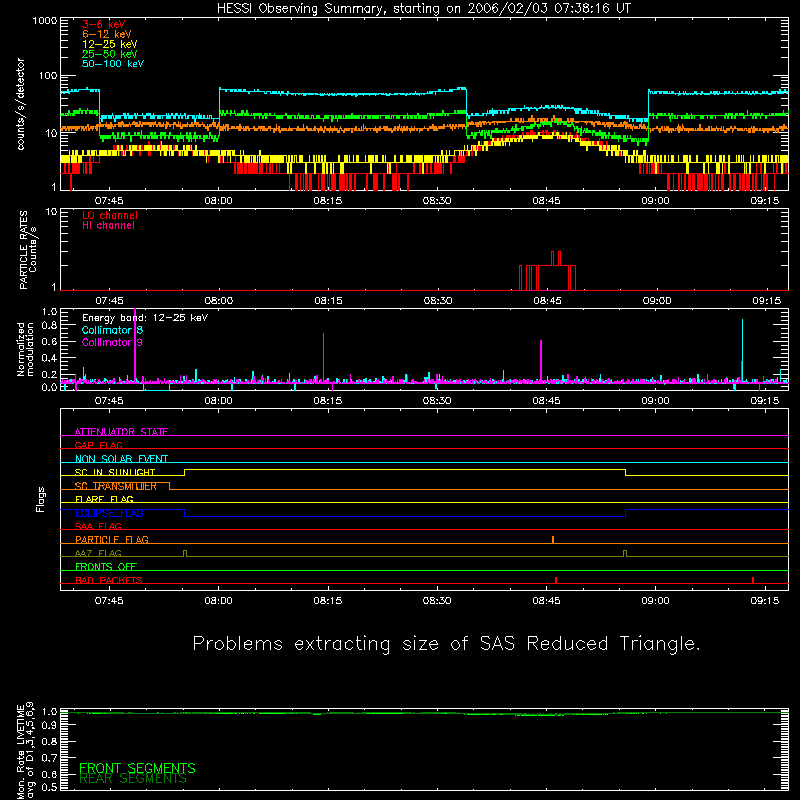
Task: Click the olive flag label below PARTICLE FLAG
Action: coord(98,553)
